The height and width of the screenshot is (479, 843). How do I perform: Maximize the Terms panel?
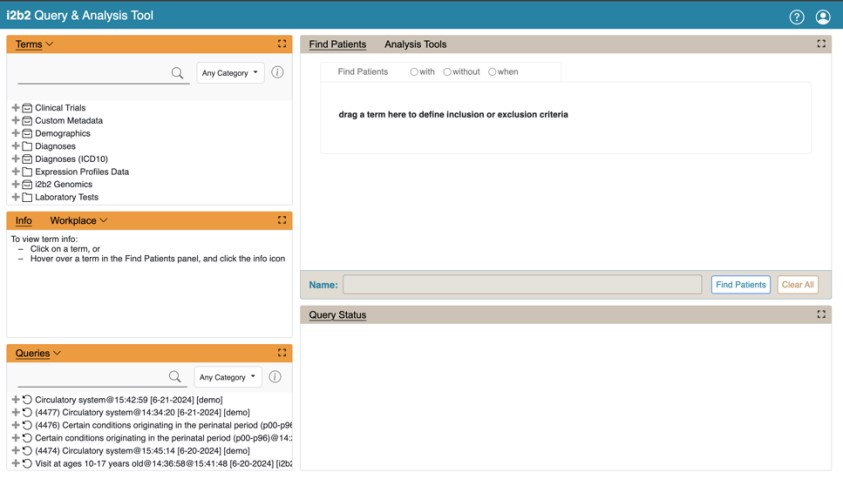[282, 44]
